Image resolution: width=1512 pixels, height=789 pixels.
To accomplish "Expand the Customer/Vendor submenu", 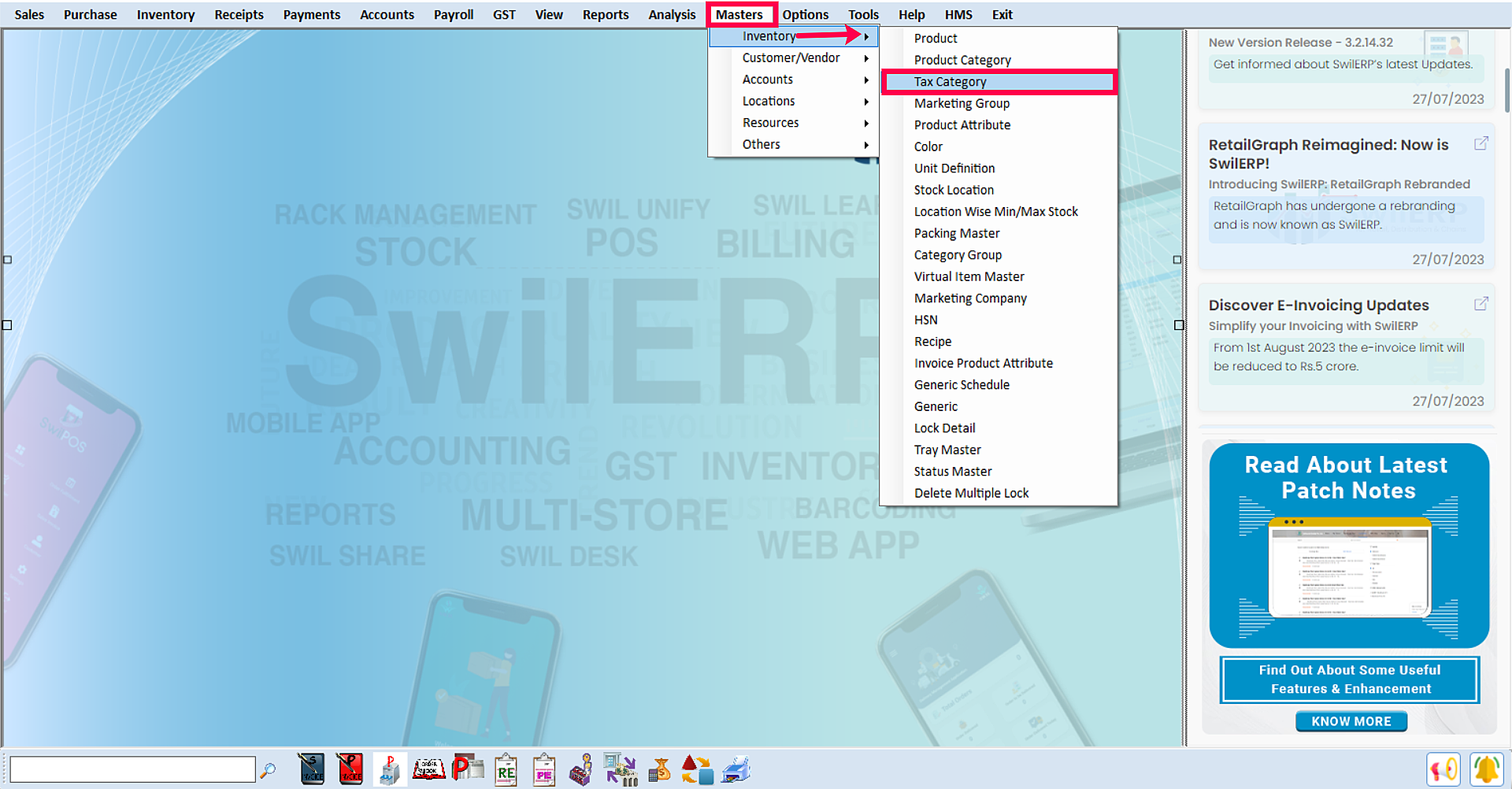I will coord(791,58).
